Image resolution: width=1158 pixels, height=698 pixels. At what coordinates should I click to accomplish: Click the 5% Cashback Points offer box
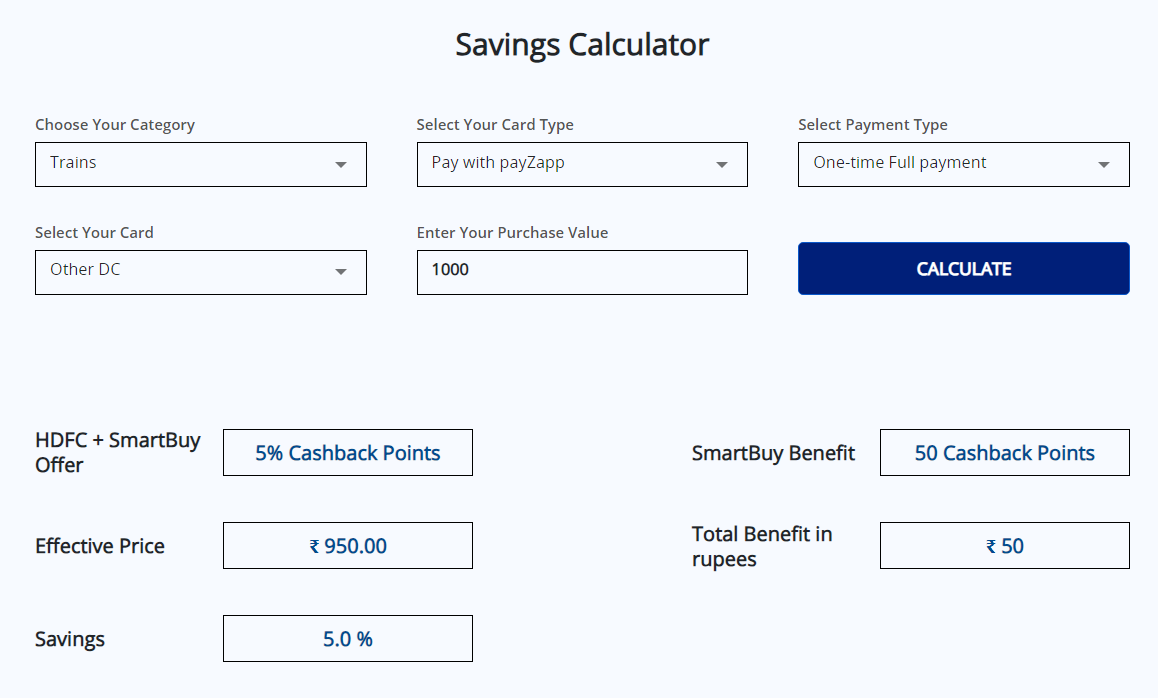[x=348, y=453]
